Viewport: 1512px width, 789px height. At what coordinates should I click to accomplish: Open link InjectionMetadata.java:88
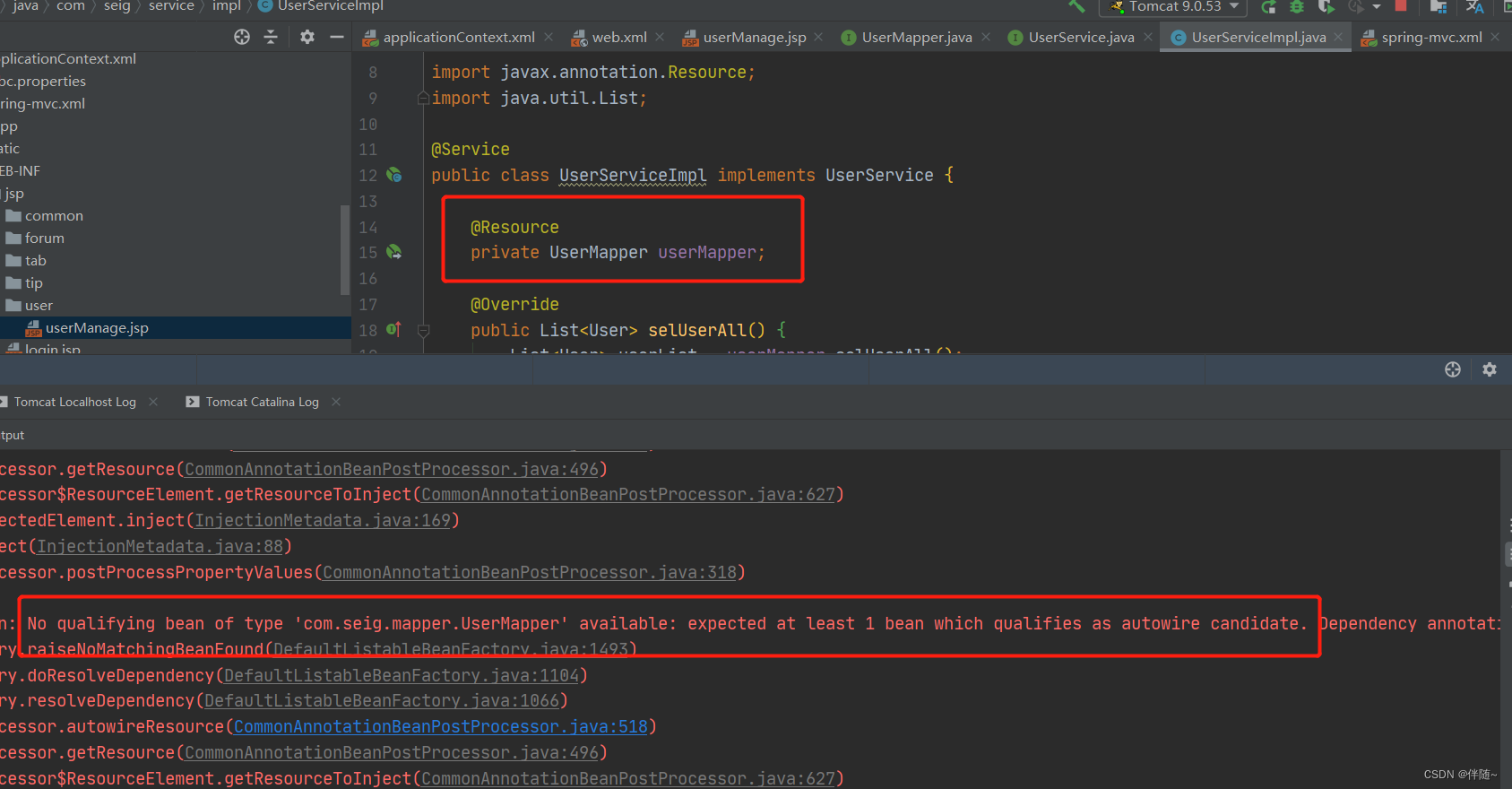point(160,546)
